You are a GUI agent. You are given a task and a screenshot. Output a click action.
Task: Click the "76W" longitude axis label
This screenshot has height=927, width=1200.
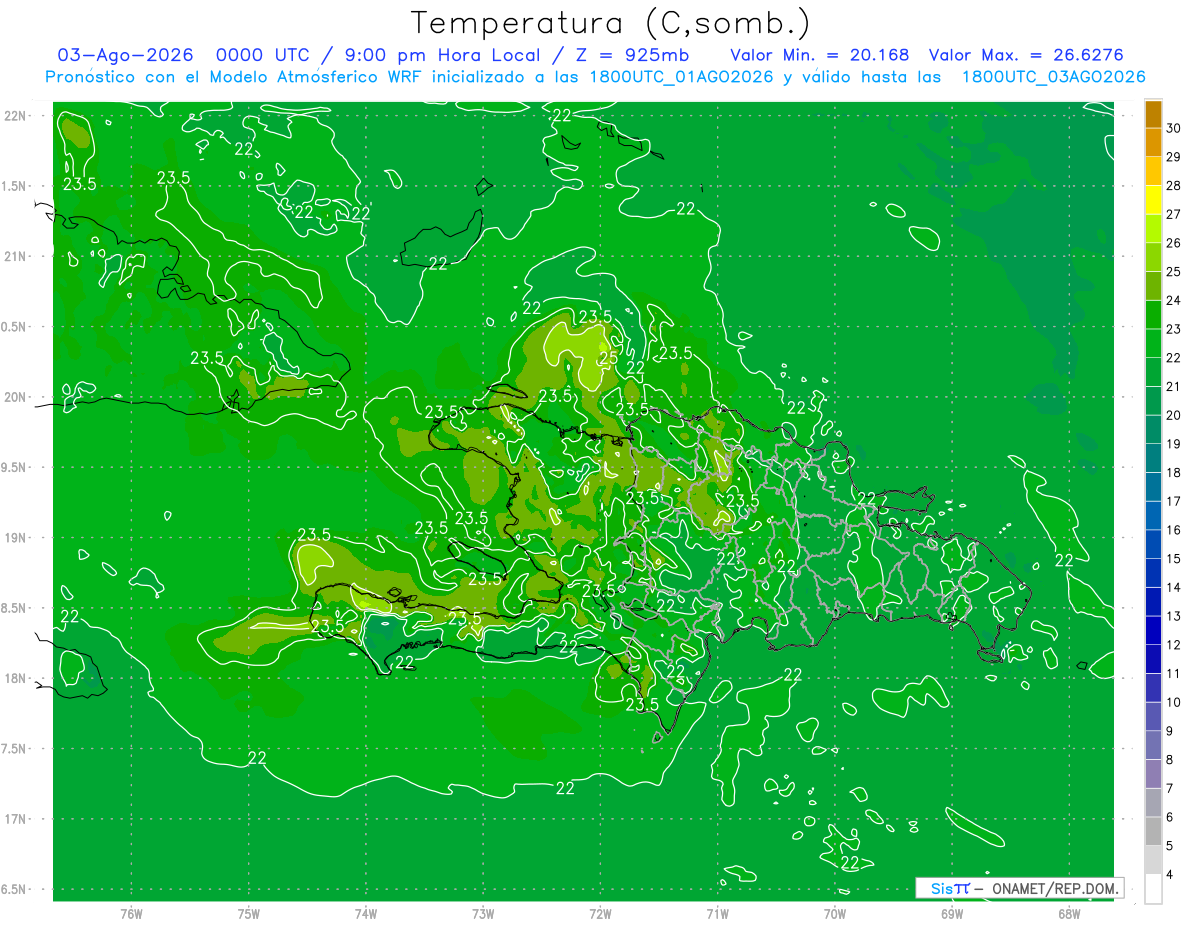click(x=131, y=914)
